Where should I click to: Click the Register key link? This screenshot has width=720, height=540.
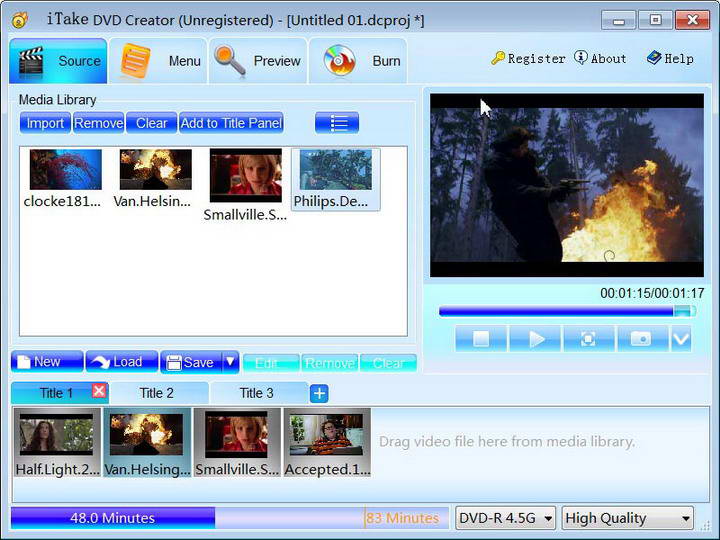coord(528,59)
